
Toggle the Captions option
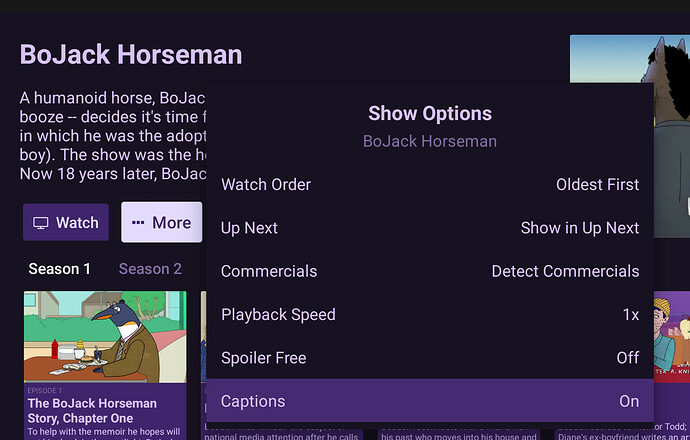[x=430, y=401]
